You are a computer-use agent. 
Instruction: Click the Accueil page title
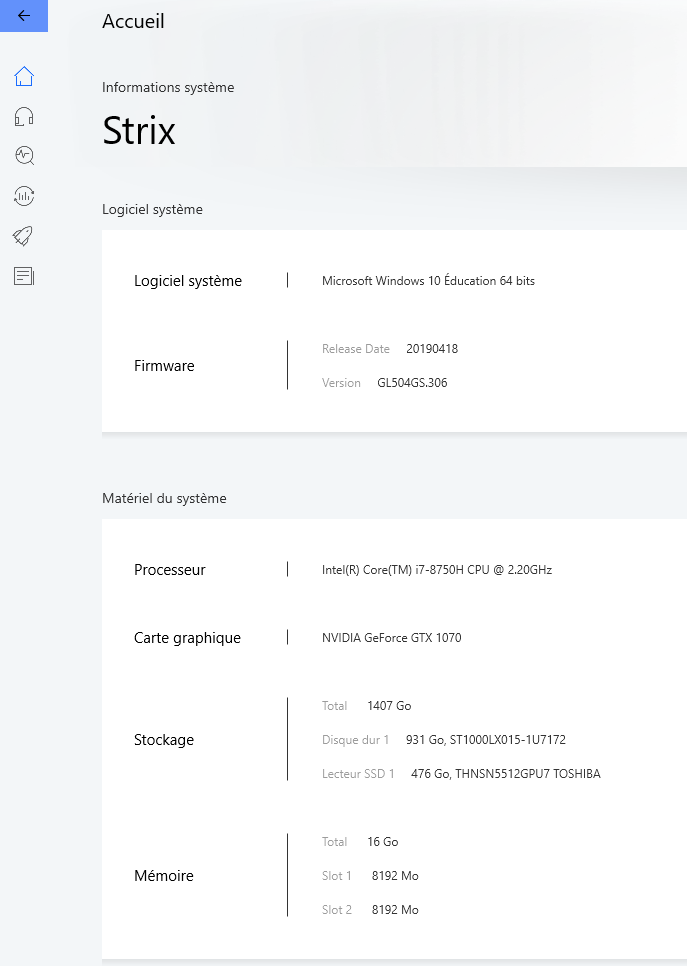coord(133,21)
